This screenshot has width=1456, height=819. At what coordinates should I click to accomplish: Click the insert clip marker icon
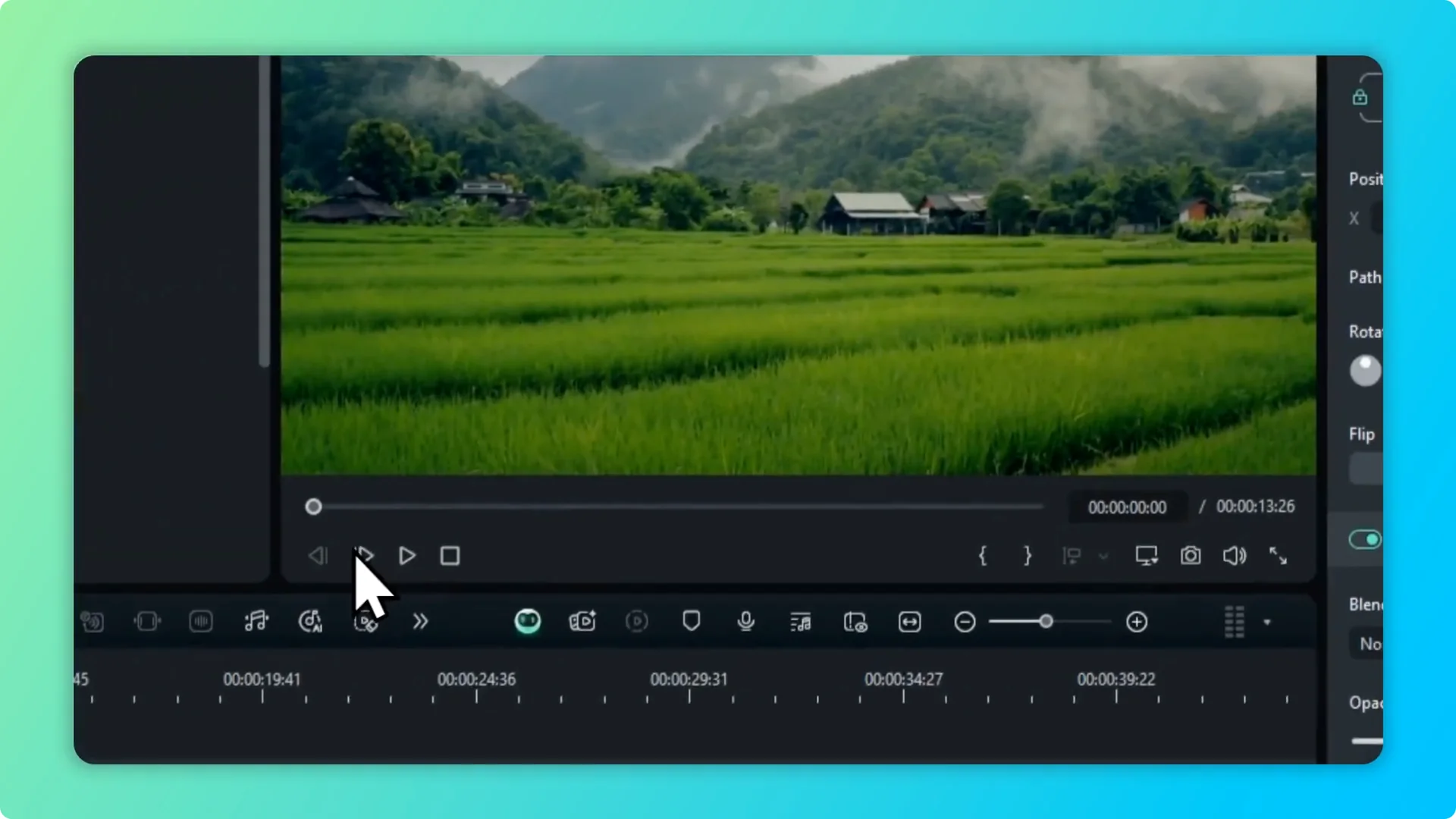click(x=1072, y=556)
